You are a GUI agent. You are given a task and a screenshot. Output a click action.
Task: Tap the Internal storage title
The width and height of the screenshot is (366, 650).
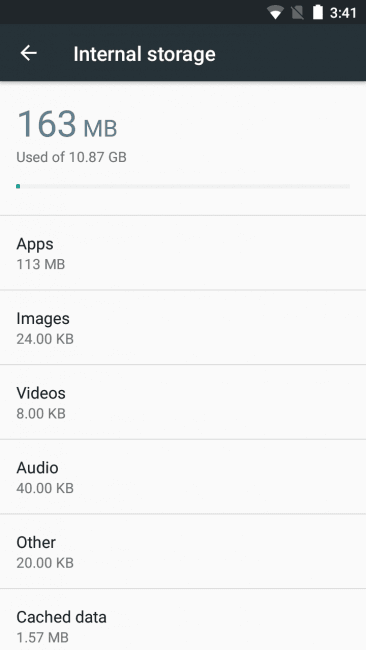144,54
